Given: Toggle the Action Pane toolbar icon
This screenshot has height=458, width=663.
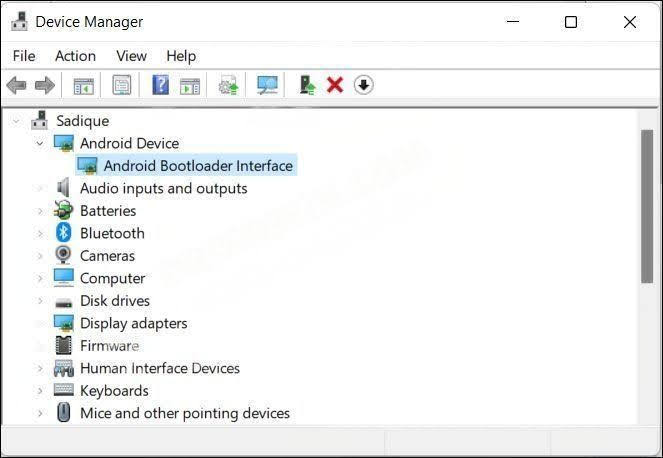Looking at the screenshot, I should 190,86.
